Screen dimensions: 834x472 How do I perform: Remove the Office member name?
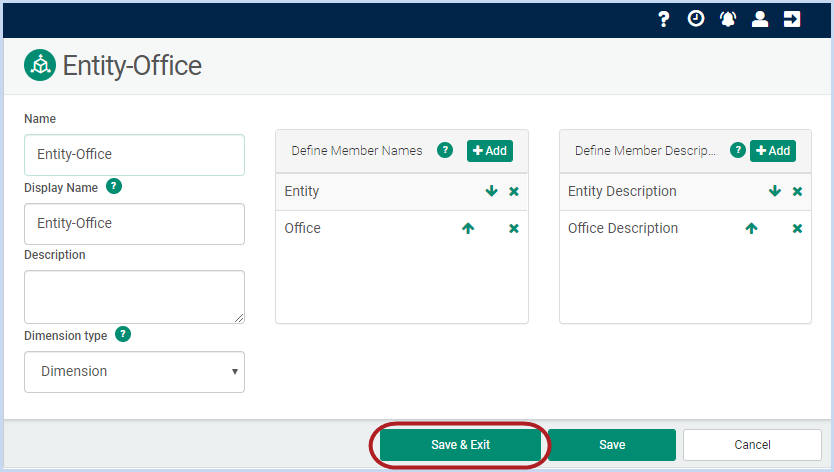click(x=514, y=229)
